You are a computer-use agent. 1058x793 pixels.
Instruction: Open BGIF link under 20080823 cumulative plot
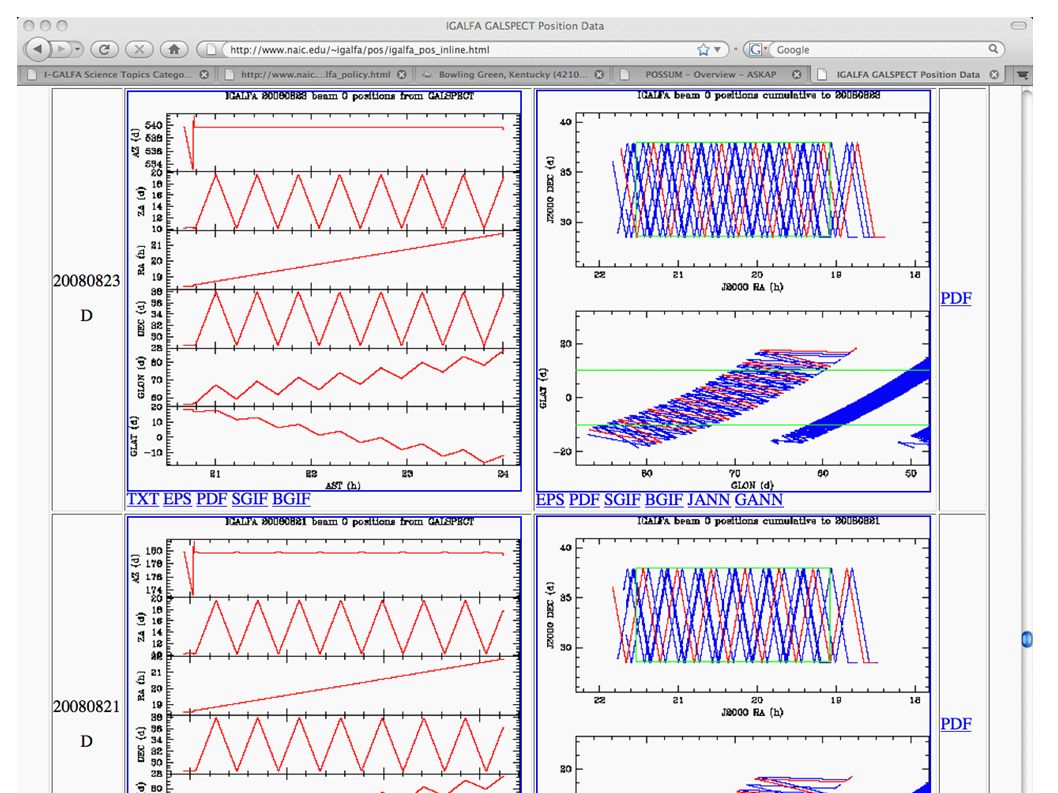pyautogui.click(x=664, y=500)
